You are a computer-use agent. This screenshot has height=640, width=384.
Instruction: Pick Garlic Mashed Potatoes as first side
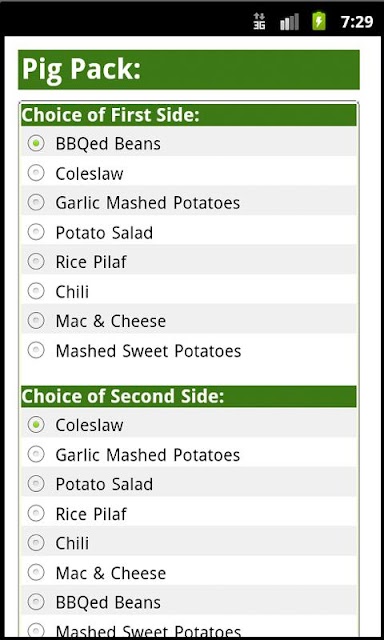(189, 203)
